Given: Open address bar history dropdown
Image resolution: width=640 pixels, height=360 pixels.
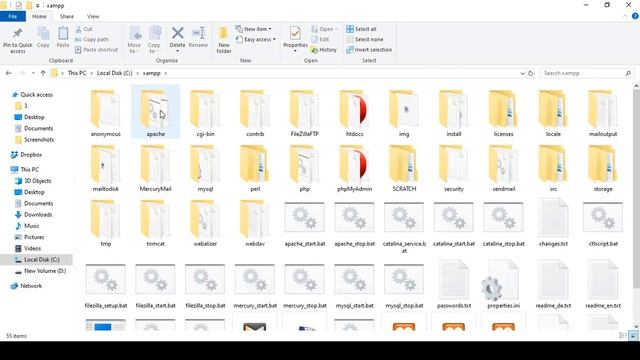Looking at the screenshot, I should pos(522,73).
